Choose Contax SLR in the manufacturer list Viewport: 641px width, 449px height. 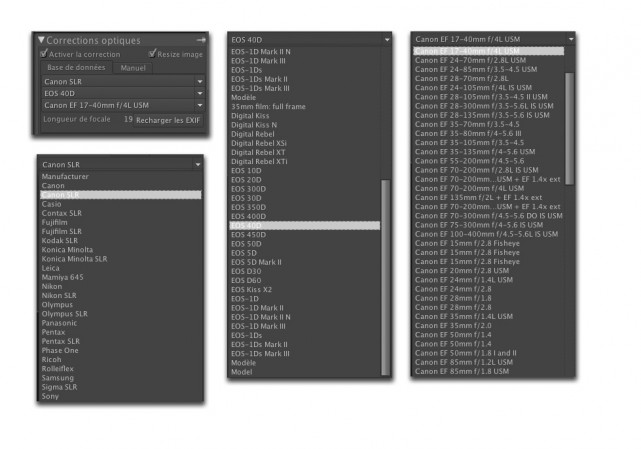[x=62, y=213]
